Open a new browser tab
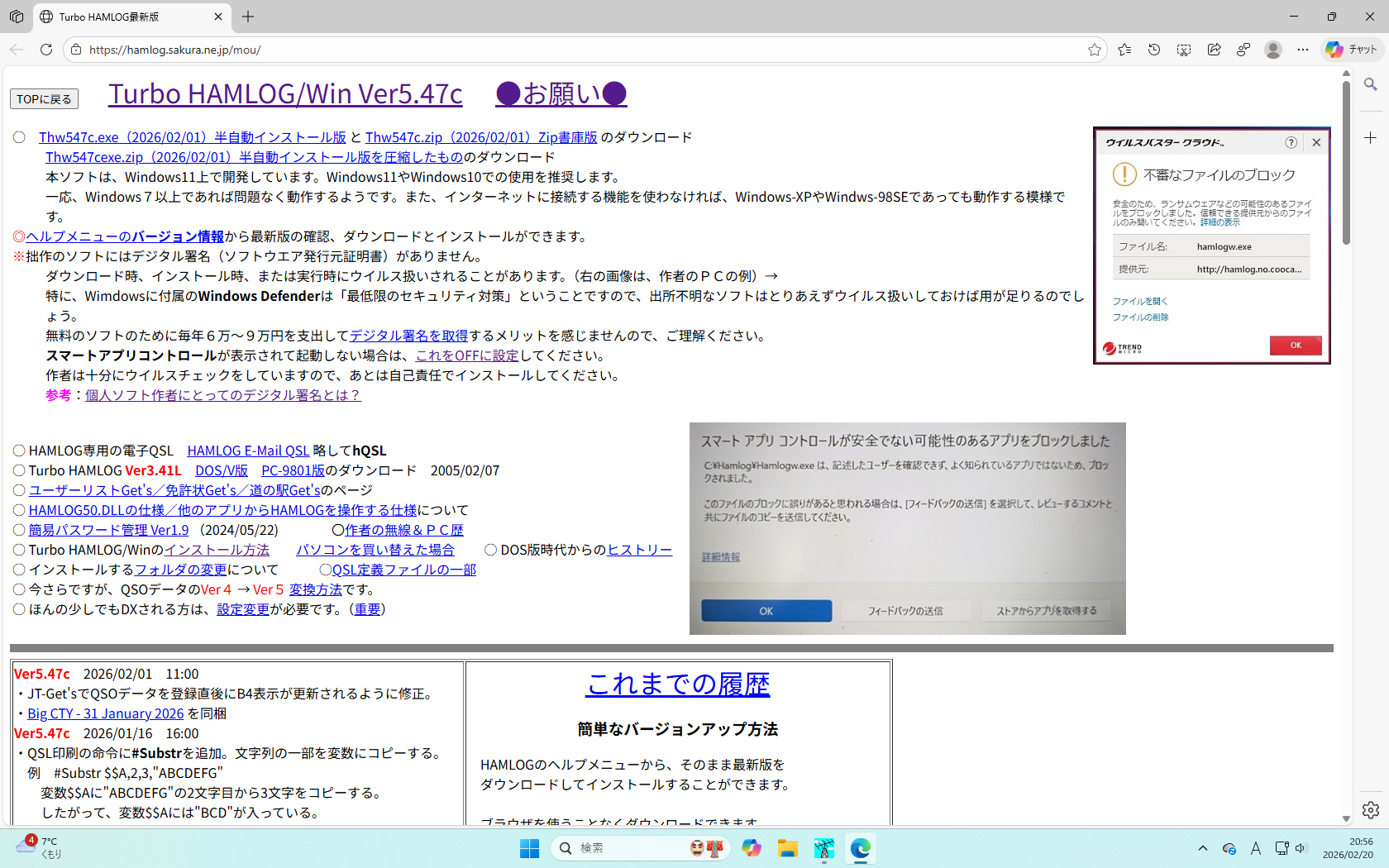Viewport: 1389px width, 868px height. tap(248, 17)
